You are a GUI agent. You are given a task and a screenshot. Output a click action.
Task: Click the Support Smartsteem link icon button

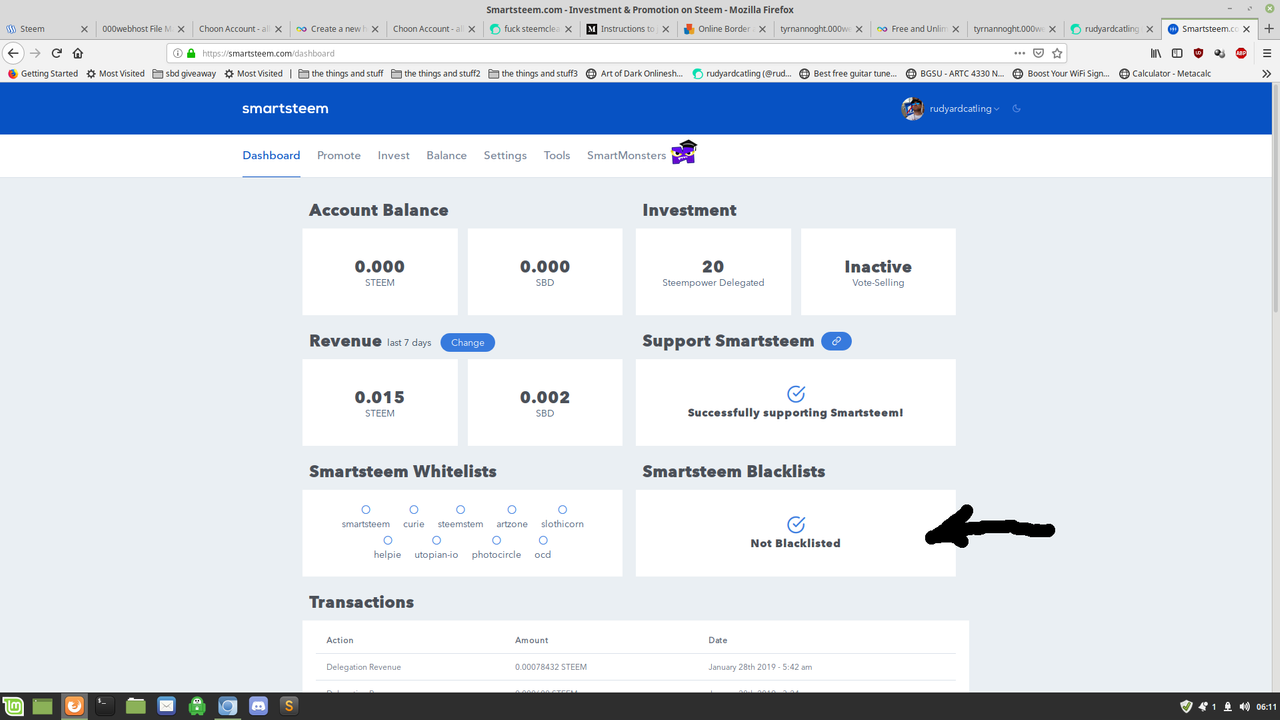point(836,341)
